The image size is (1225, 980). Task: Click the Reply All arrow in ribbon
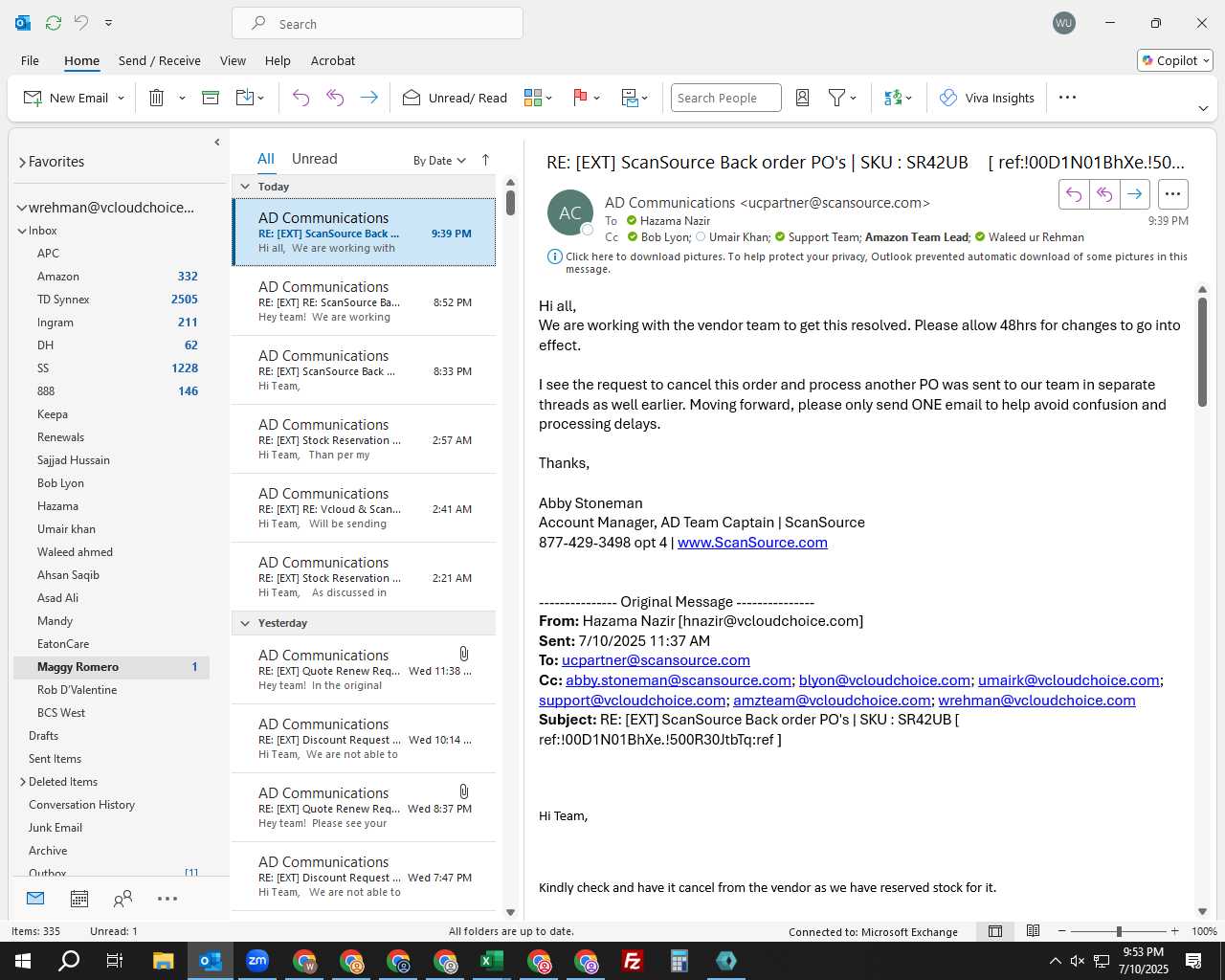click(335, 98)
